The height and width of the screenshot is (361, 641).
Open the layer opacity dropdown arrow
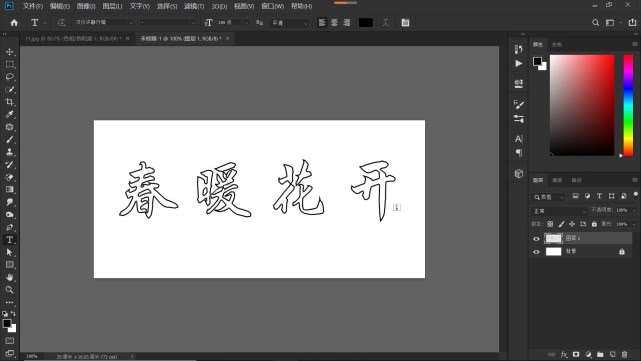coord(634,210)
